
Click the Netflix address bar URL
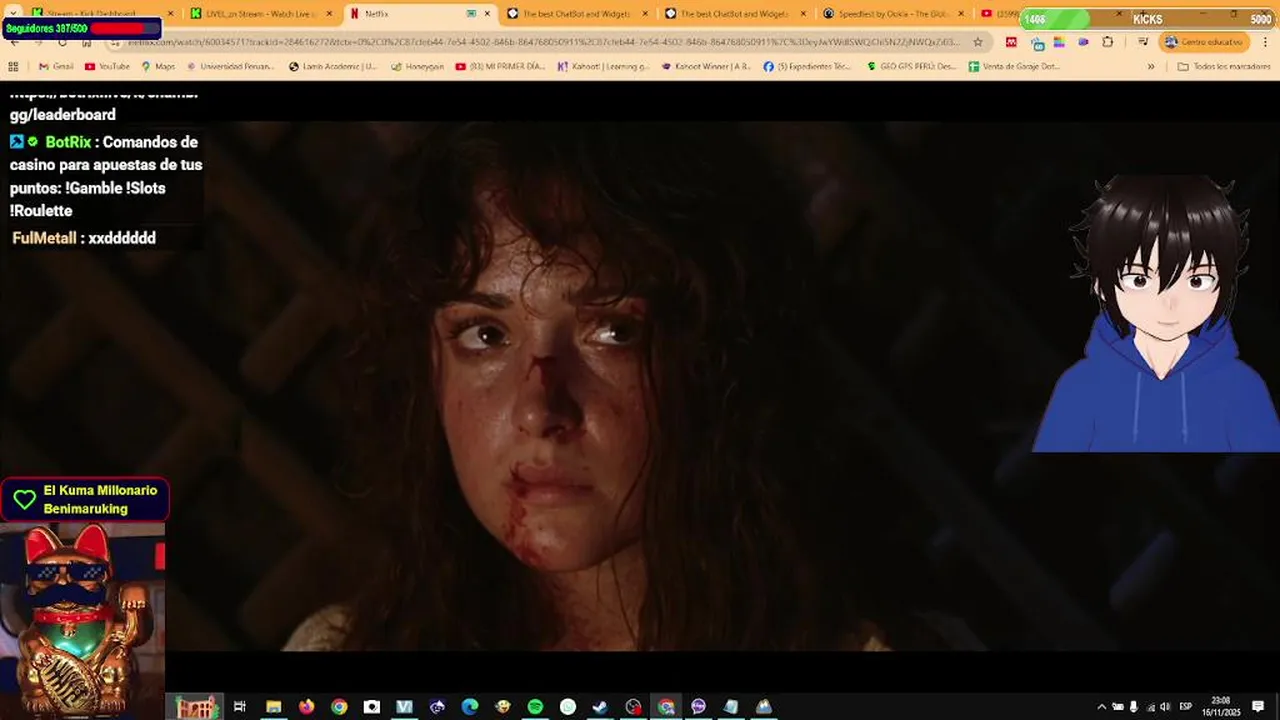(x=545, y=42)
